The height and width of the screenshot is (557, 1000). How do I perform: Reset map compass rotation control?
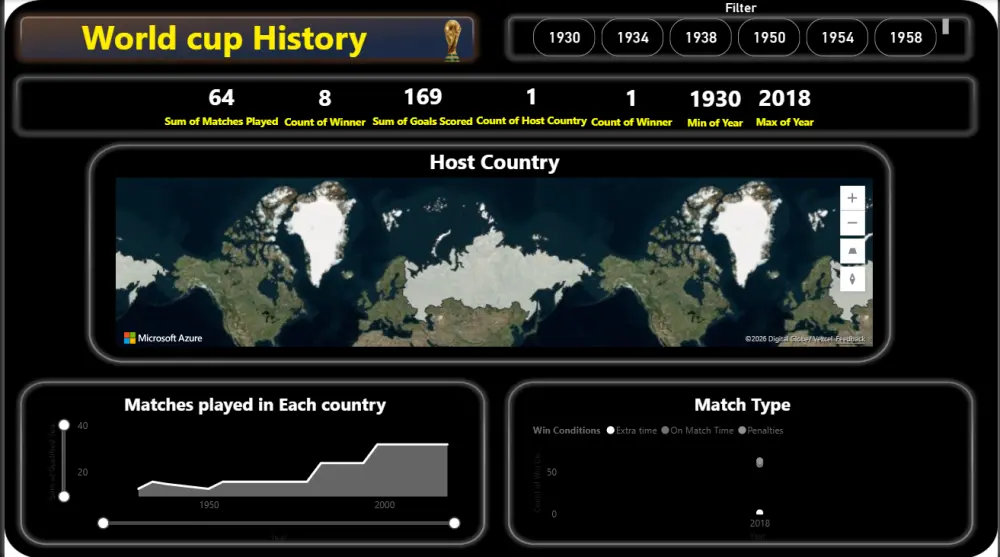(852, 279)
